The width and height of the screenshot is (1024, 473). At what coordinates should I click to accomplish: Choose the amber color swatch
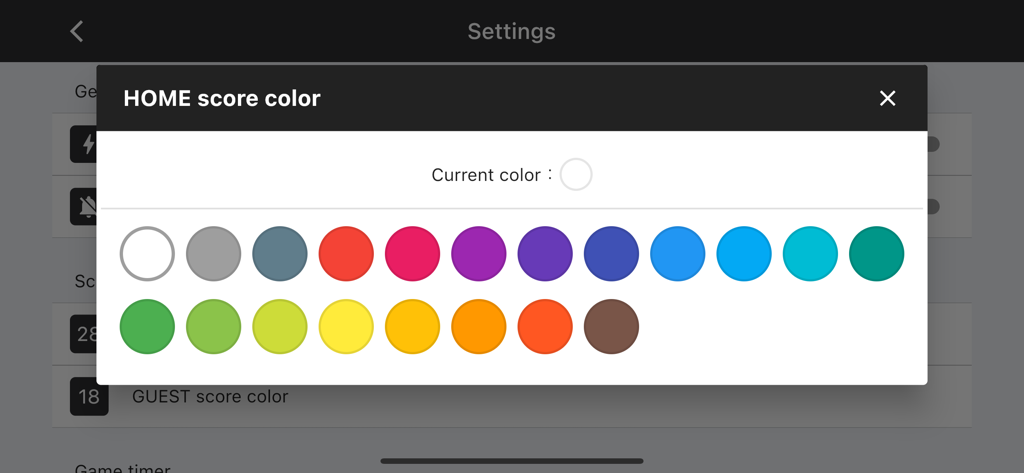412,326
